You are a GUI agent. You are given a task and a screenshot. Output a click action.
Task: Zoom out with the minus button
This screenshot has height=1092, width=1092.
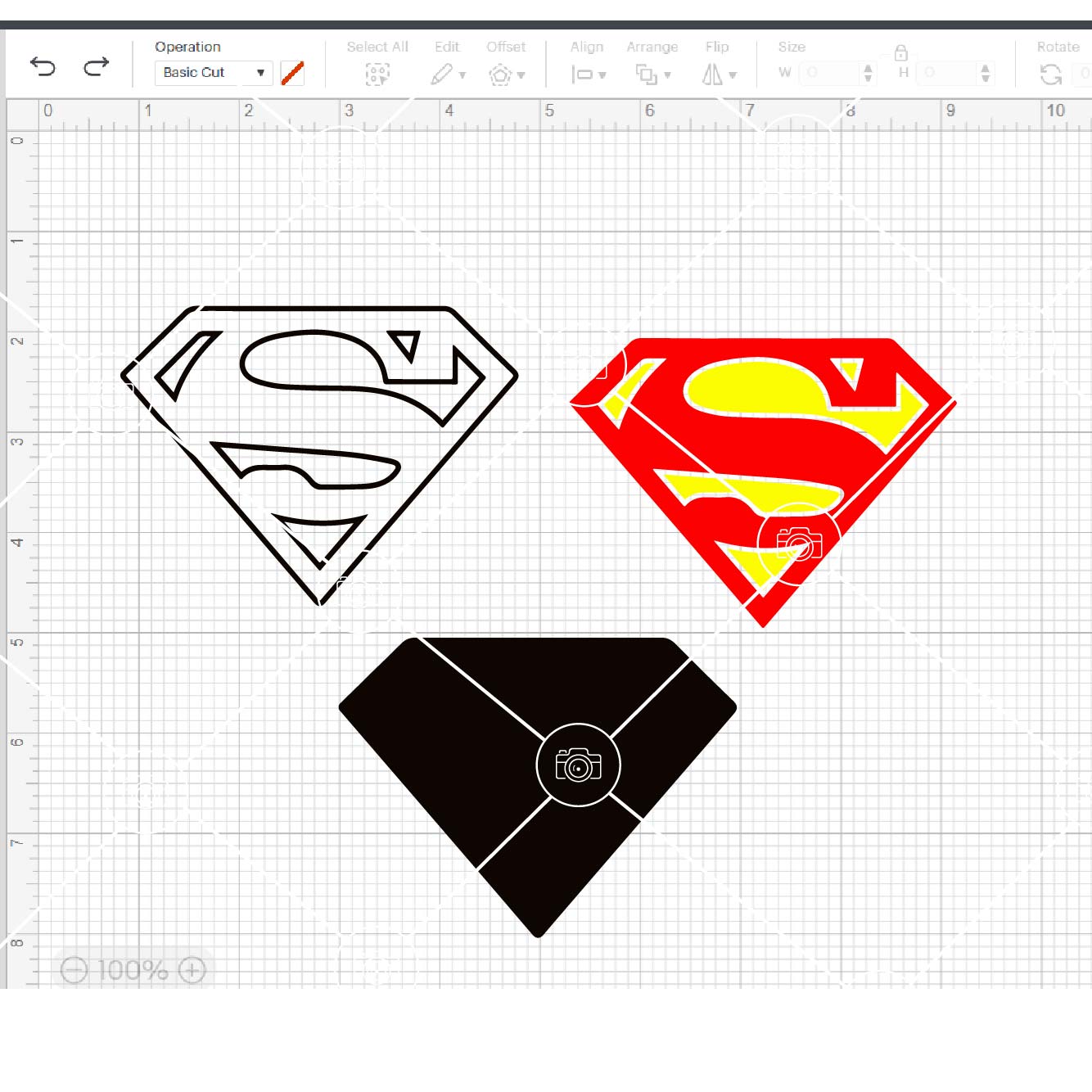click(74, 970)
